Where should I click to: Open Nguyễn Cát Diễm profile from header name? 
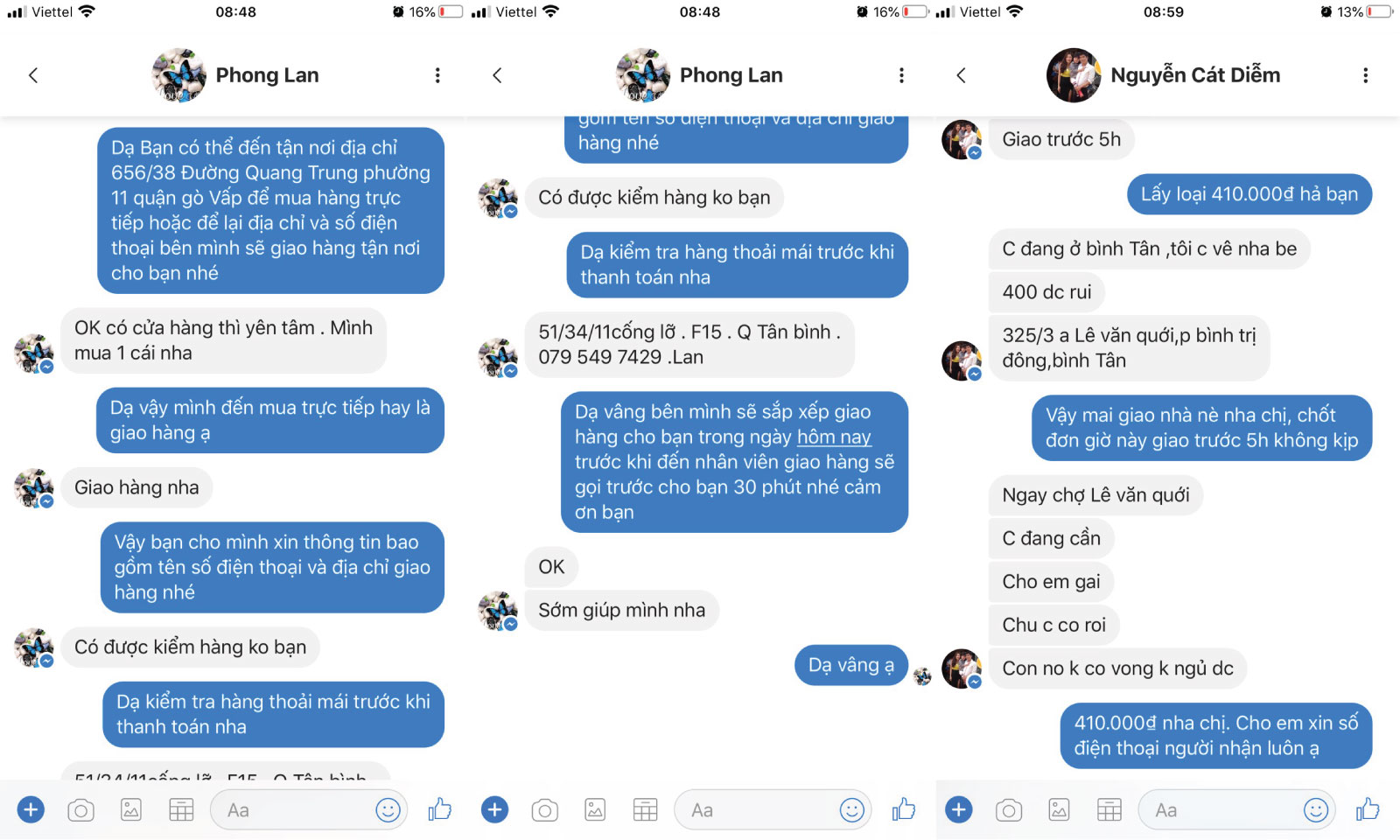point(1195,75)
